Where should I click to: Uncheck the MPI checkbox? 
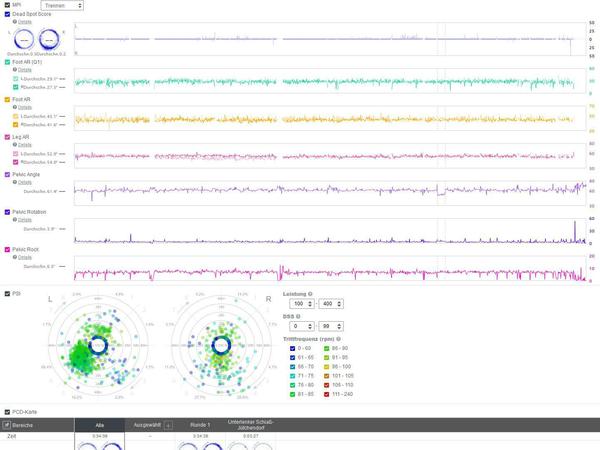coord(7,5)
